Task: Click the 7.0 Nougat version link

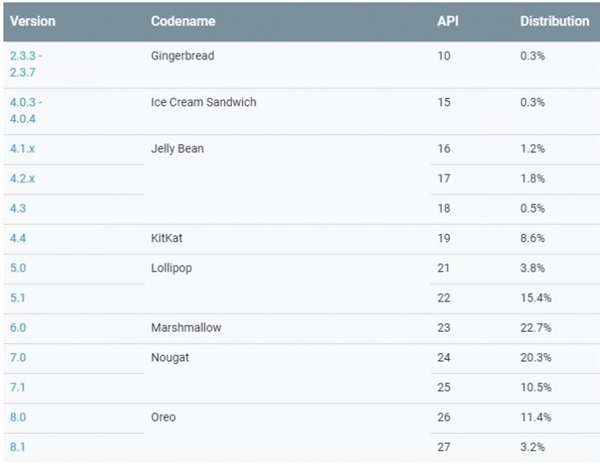Action: pos(18,357)
